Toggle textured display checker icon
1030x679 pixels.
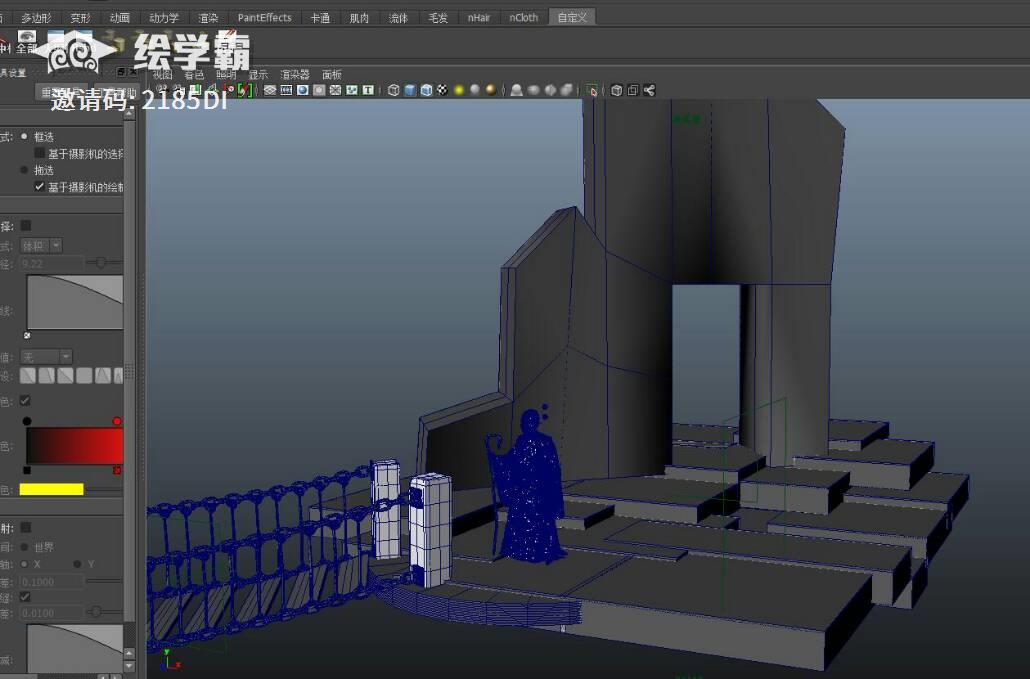(443, 91)
